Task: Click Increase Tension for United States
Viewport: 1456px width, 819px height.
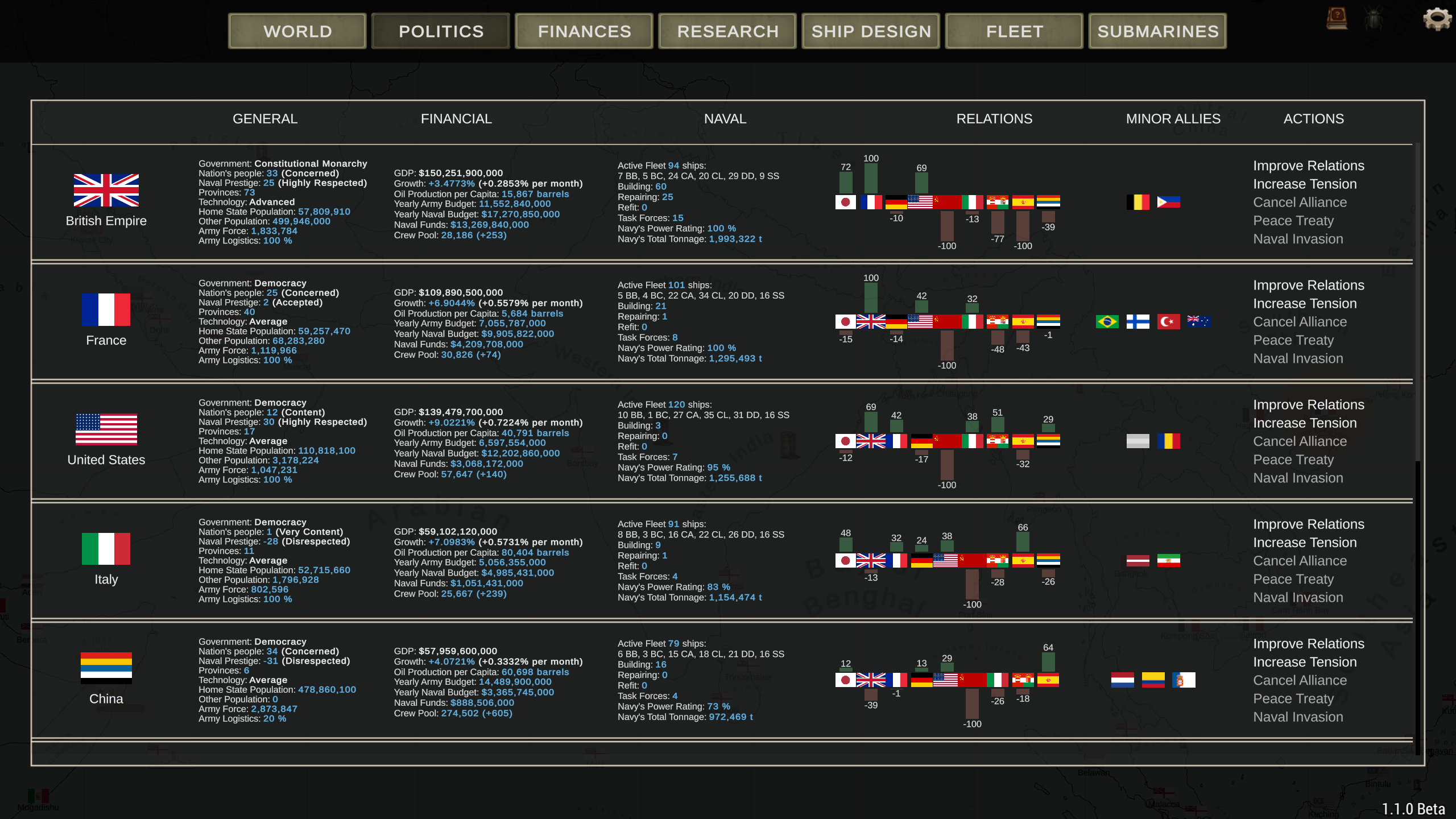Action: click(1305, 423)
